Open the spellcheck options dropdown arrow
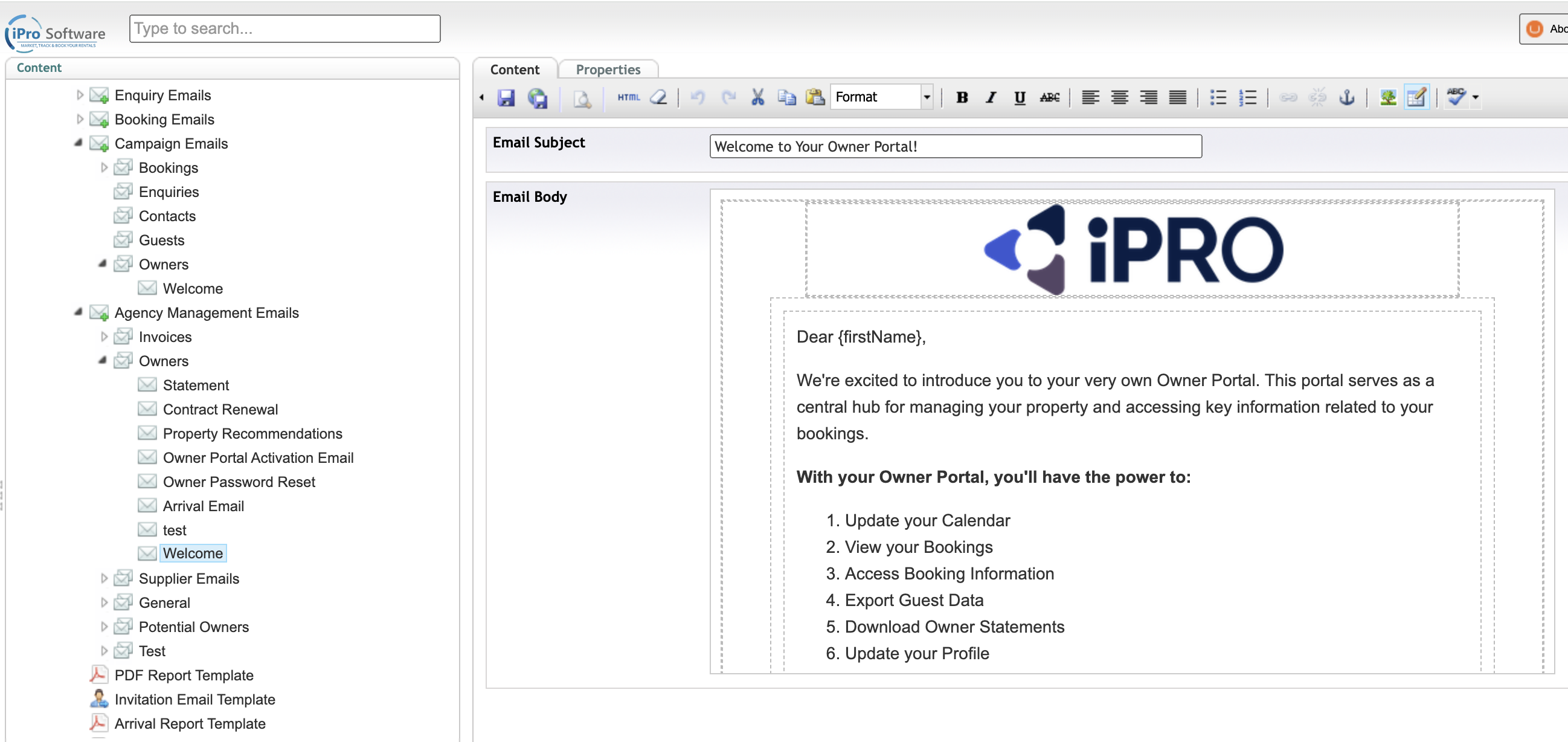1568x742 pixels. click(x=1476, y=97)
